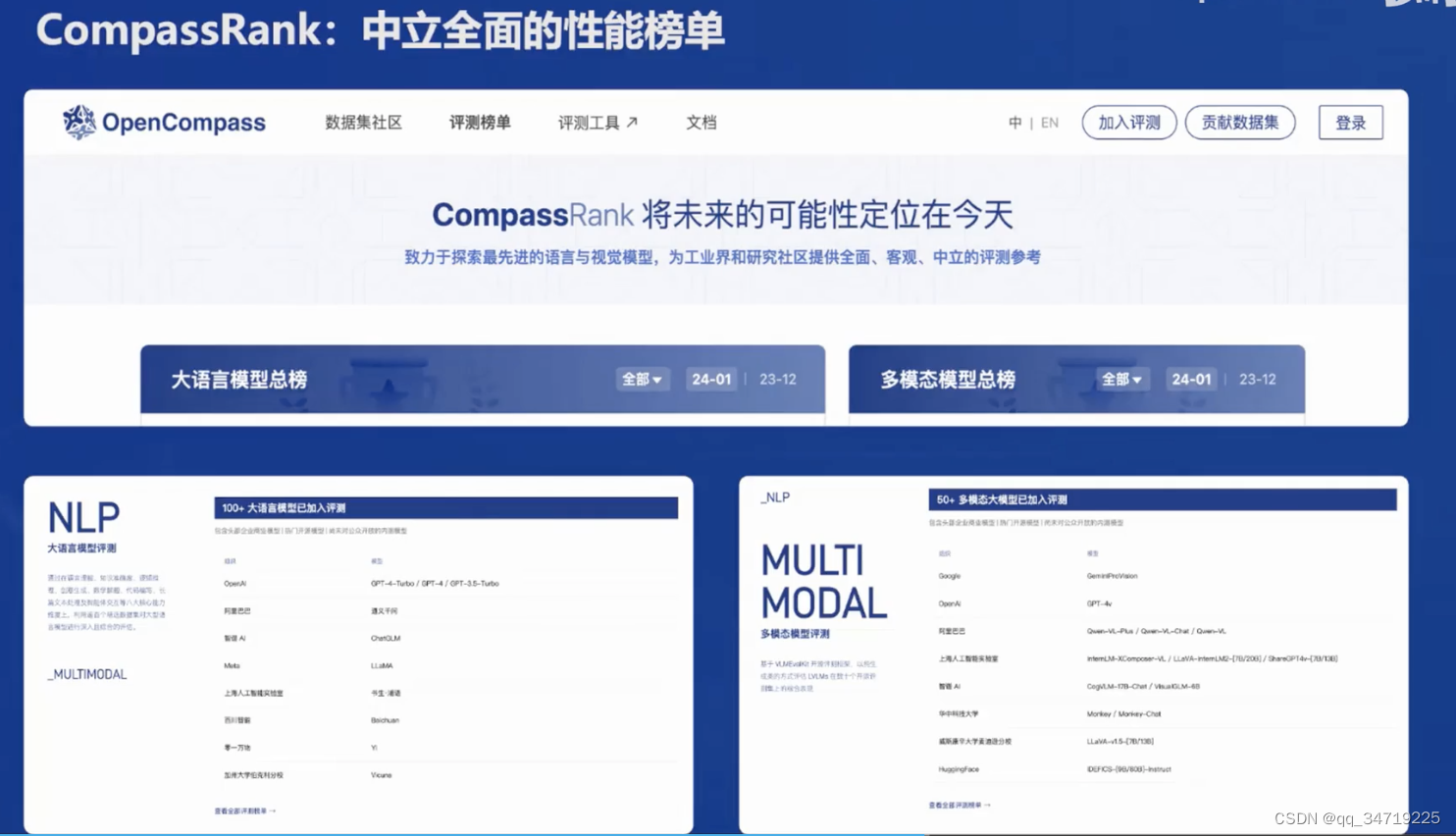The height and width of the screenshot is (836, 1456).
Task: Click the 书生·浦语 model cell
Action: coord(386,694)
